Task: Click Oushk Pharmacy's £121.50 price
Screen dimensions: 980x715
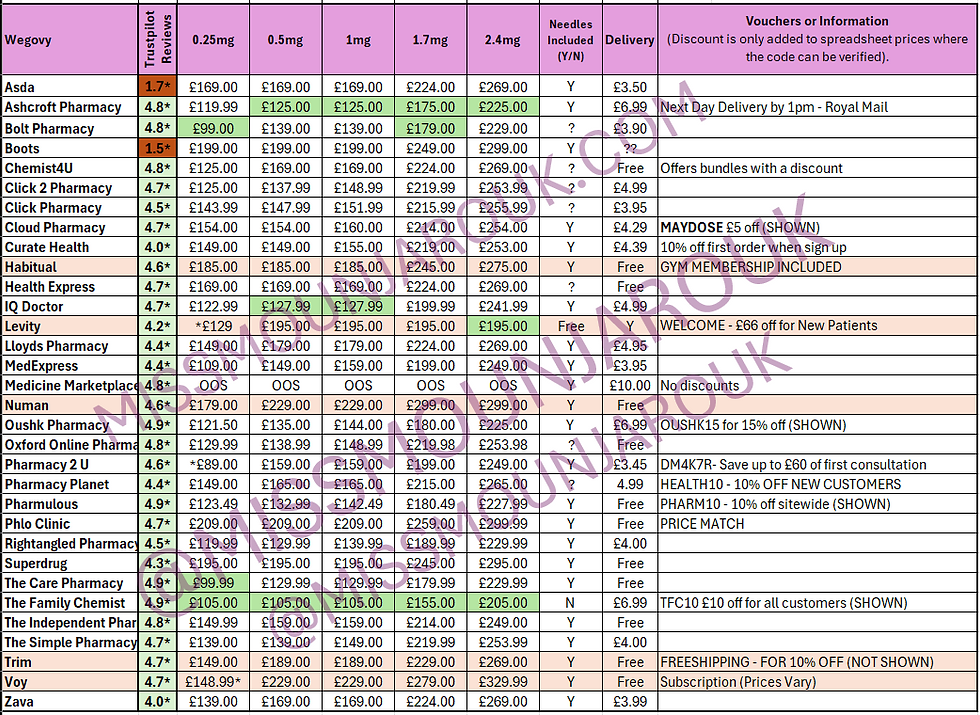Action: (x=213, y=425)
